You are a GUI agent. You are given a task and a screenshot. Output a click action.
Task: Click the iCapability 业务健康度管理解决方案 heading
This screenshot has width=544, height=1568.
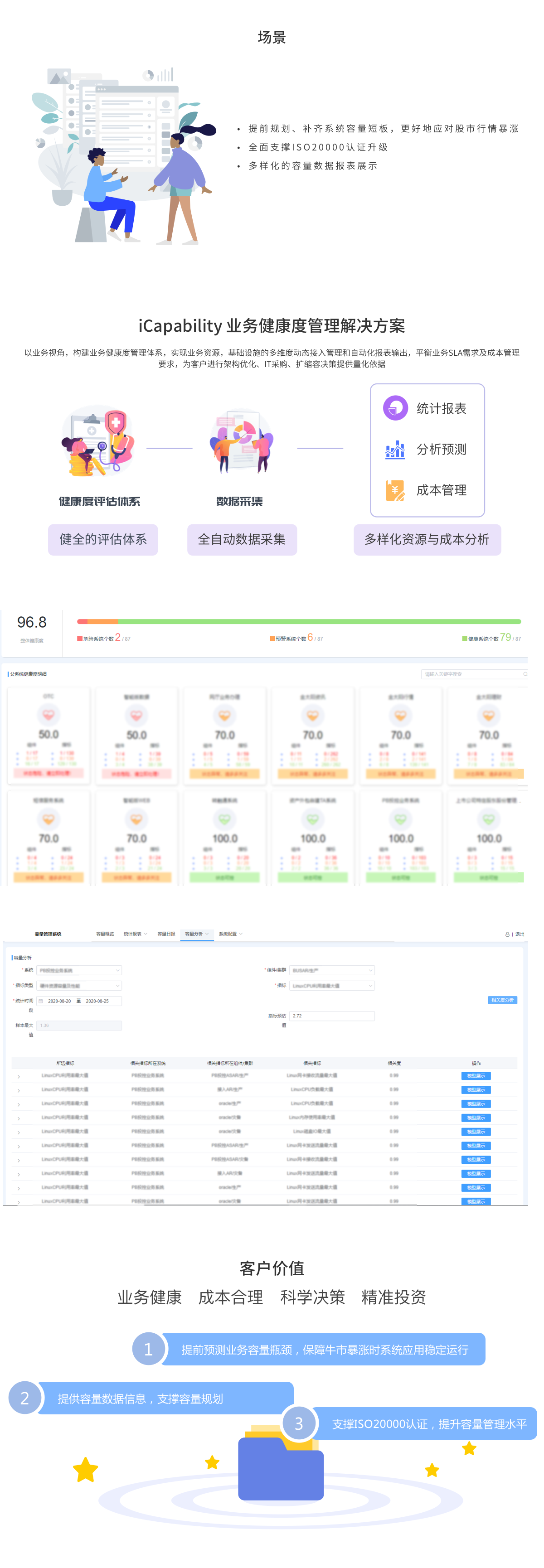[272, 326]
